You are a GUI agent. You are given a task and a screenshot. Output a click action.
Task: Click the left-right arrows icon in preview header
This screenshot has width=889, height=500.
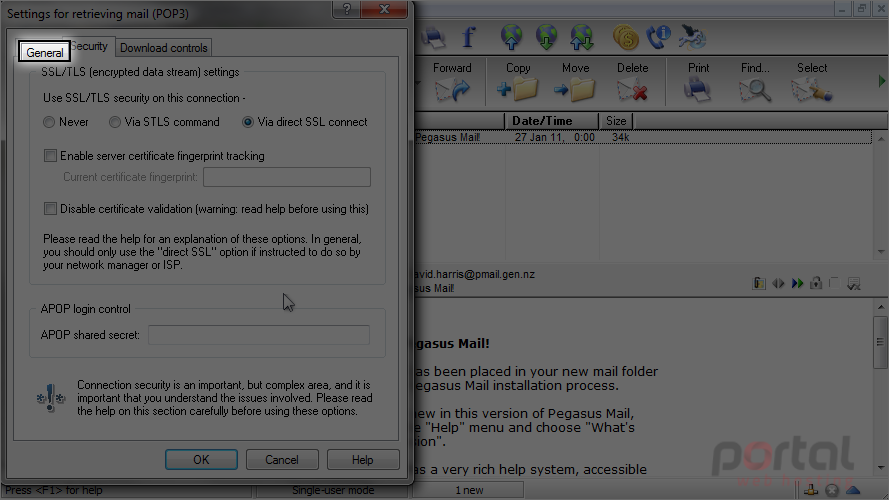pos(778,283)
